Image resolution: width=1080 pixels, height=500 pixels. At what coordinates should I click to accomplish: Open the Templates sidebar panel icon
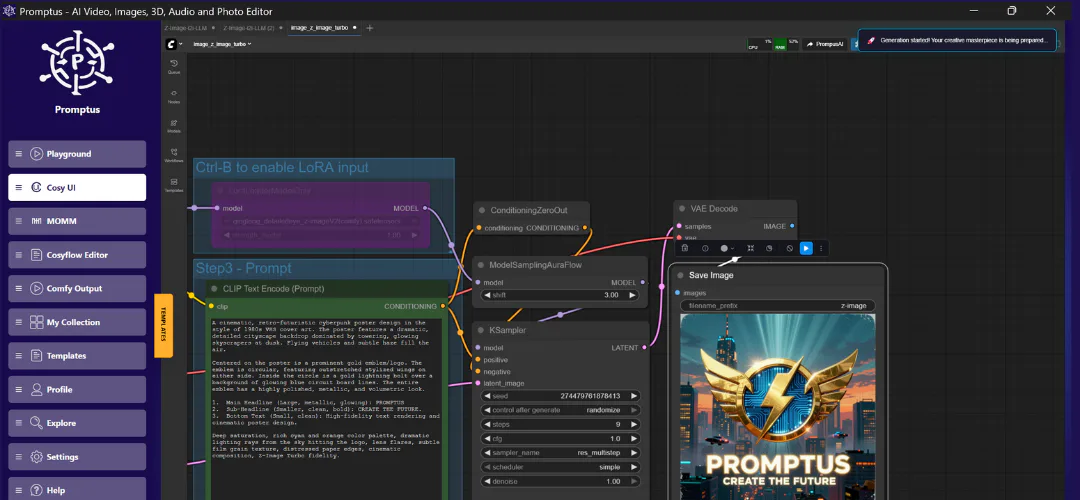(x=174, y=185)
